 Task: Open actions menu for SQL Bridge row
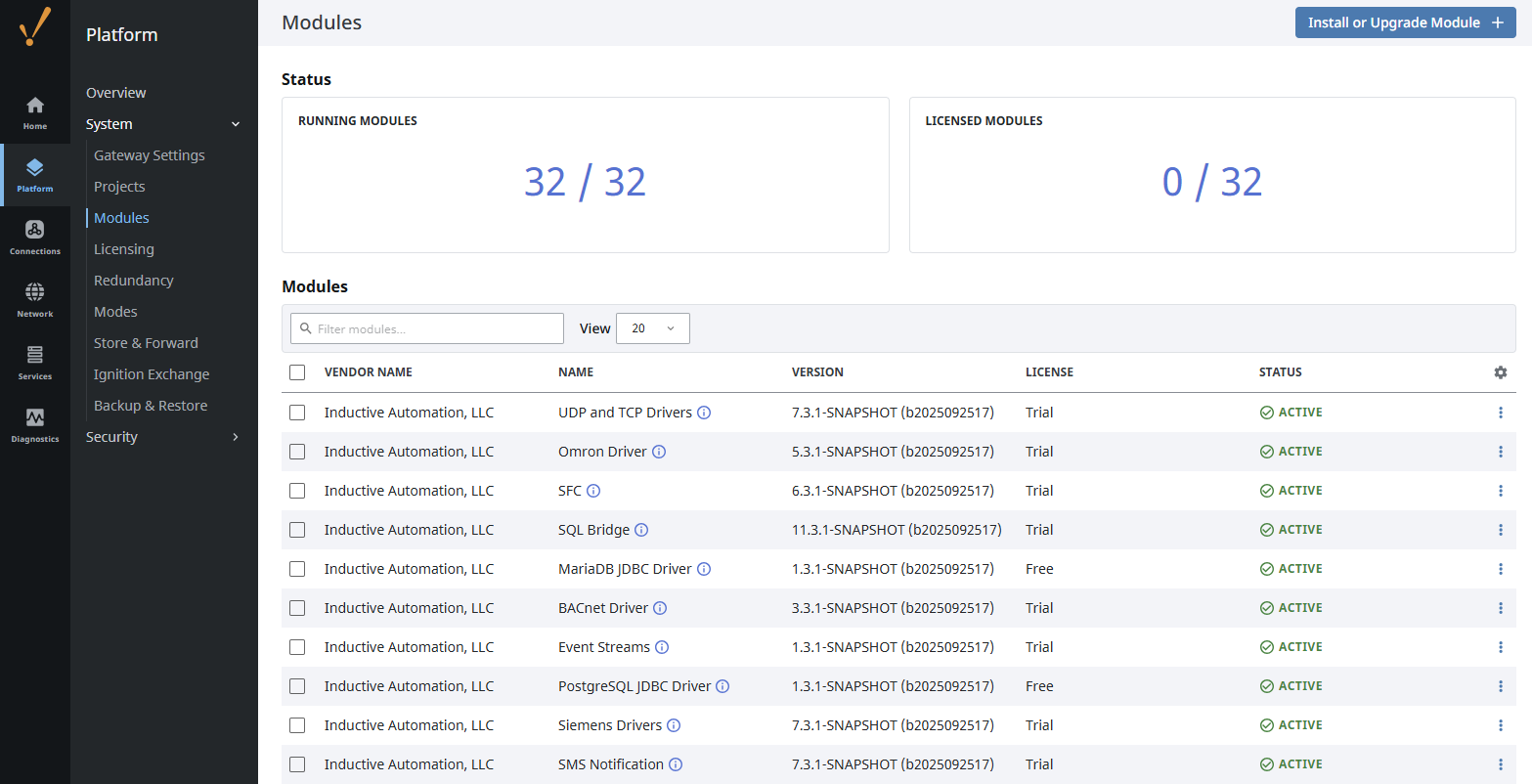click(1500, 530)
